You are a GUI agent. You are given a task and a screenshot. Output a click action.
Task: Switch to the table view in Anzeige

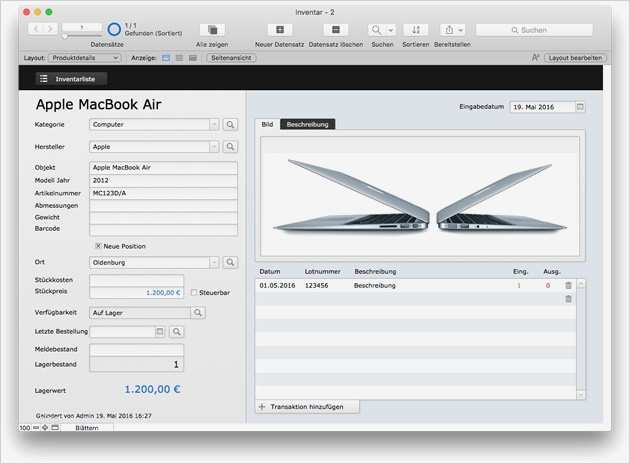coord(191,58)
